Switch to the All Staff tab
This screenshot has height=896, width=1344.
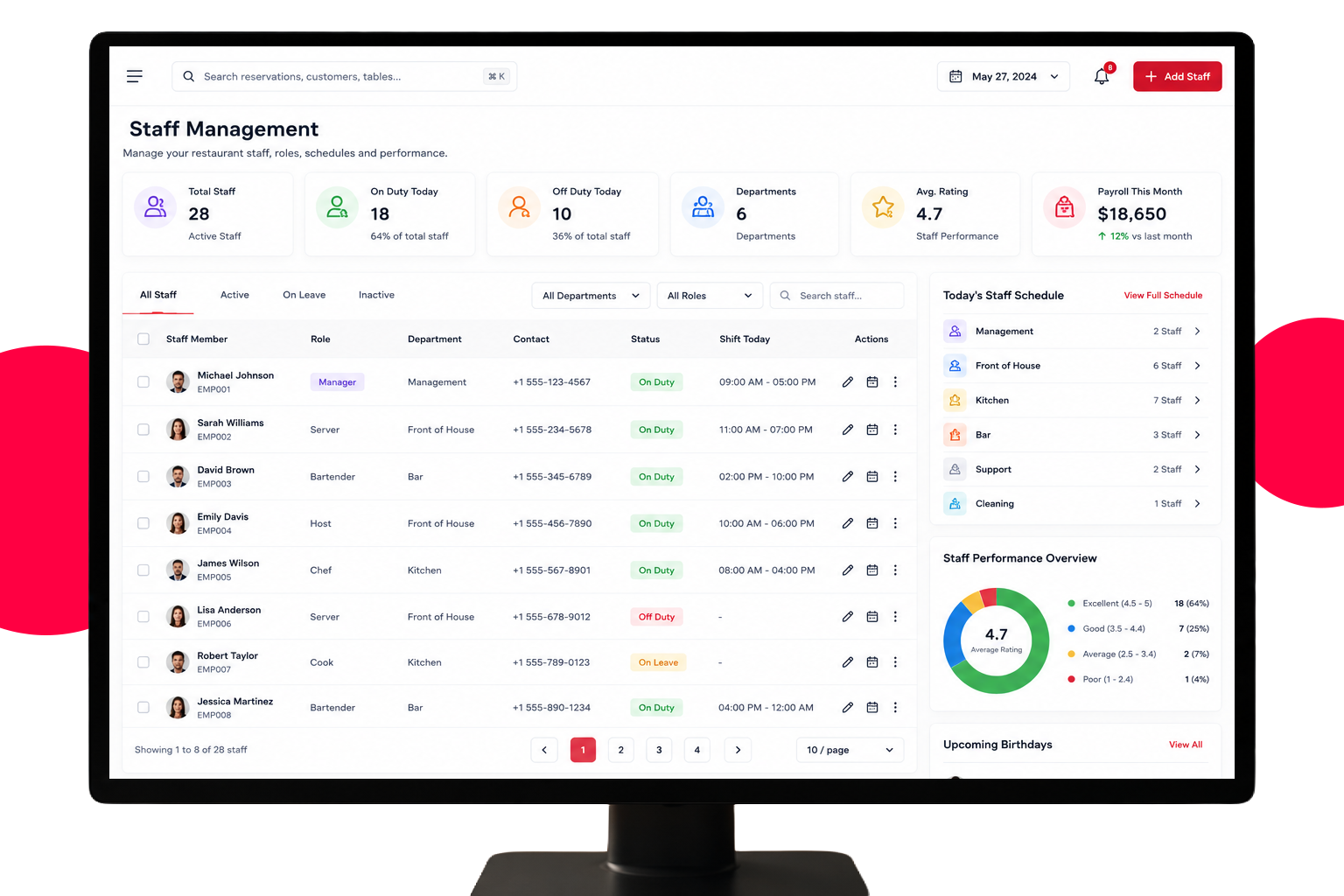click(158, 295)
